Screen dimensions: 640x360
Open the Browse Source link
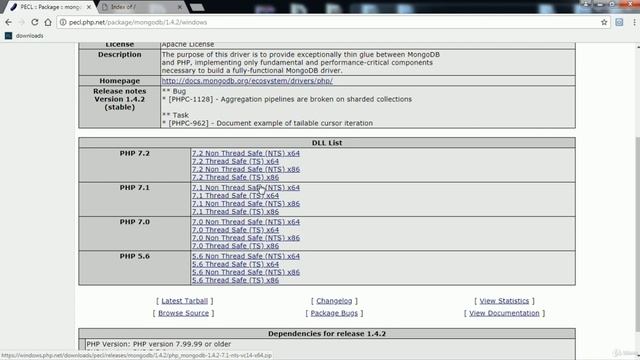click(183, 313)
